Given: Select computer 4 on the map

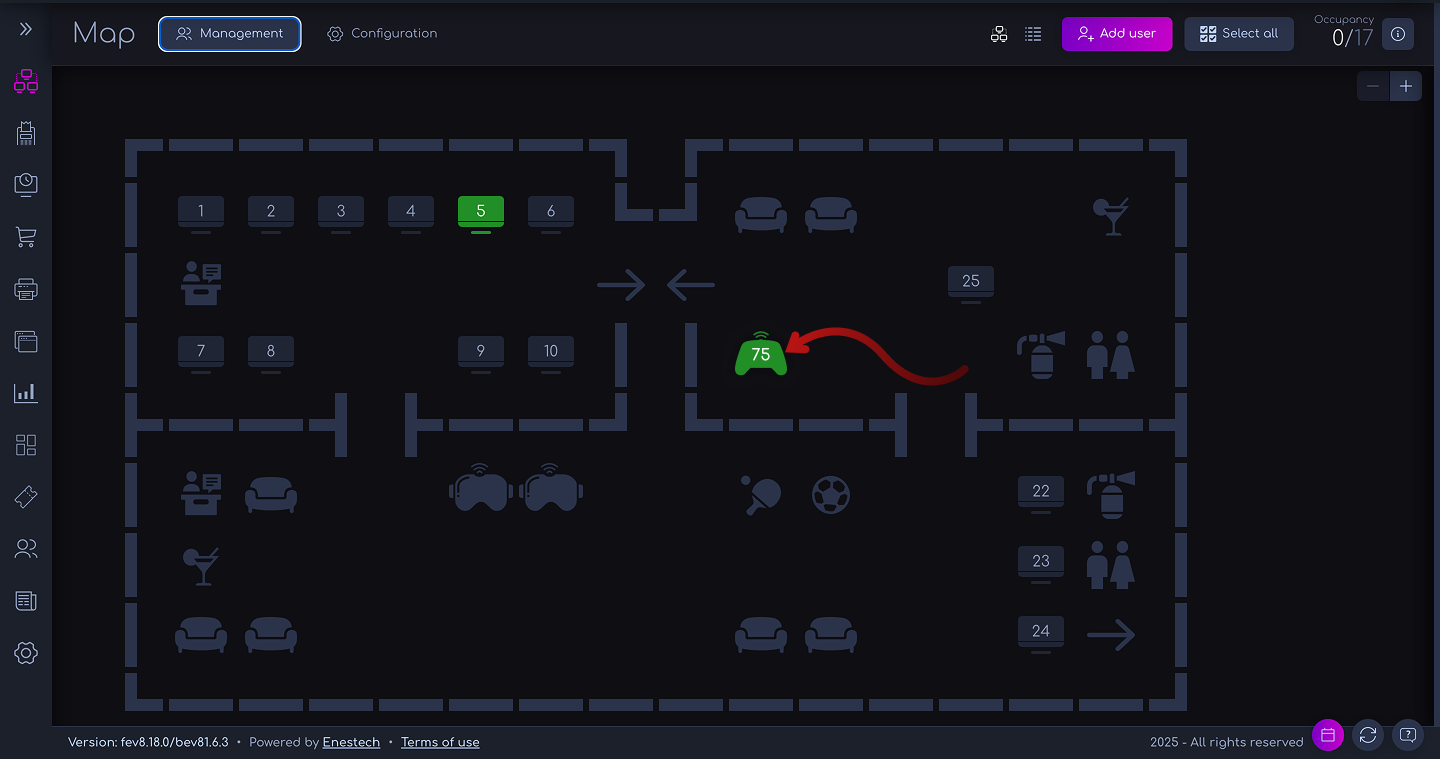Looking at the screenshot, I should pos(411,213).
